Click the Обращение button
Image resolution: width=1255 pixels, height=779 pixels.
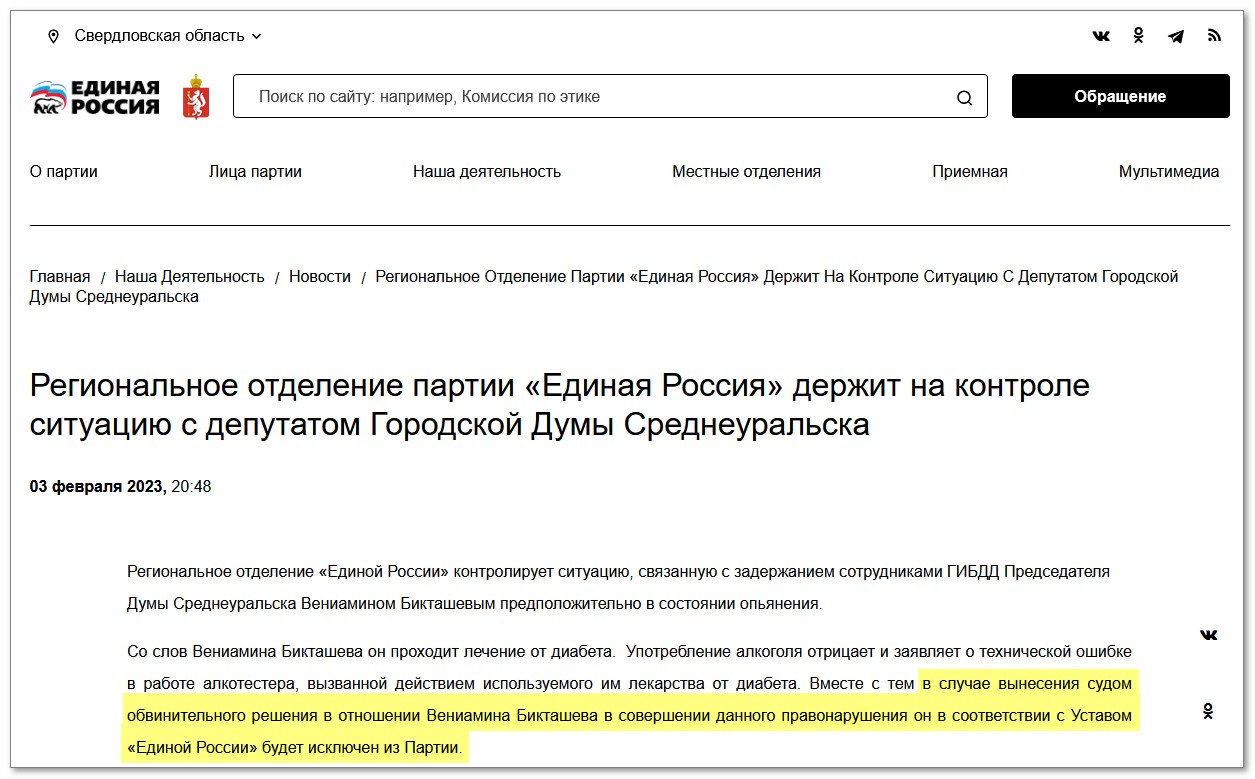pyautogui.click(x=1120, y=96)
